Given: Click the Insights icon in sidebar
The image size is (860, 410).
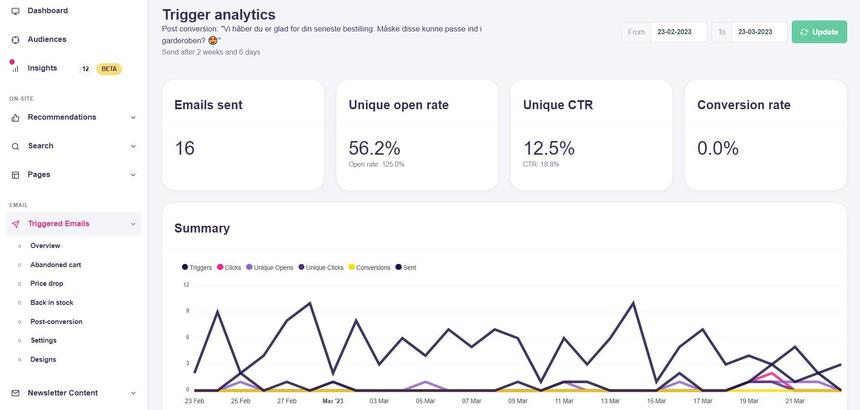Looking at the screenshot, I should [x=15, y=68].
